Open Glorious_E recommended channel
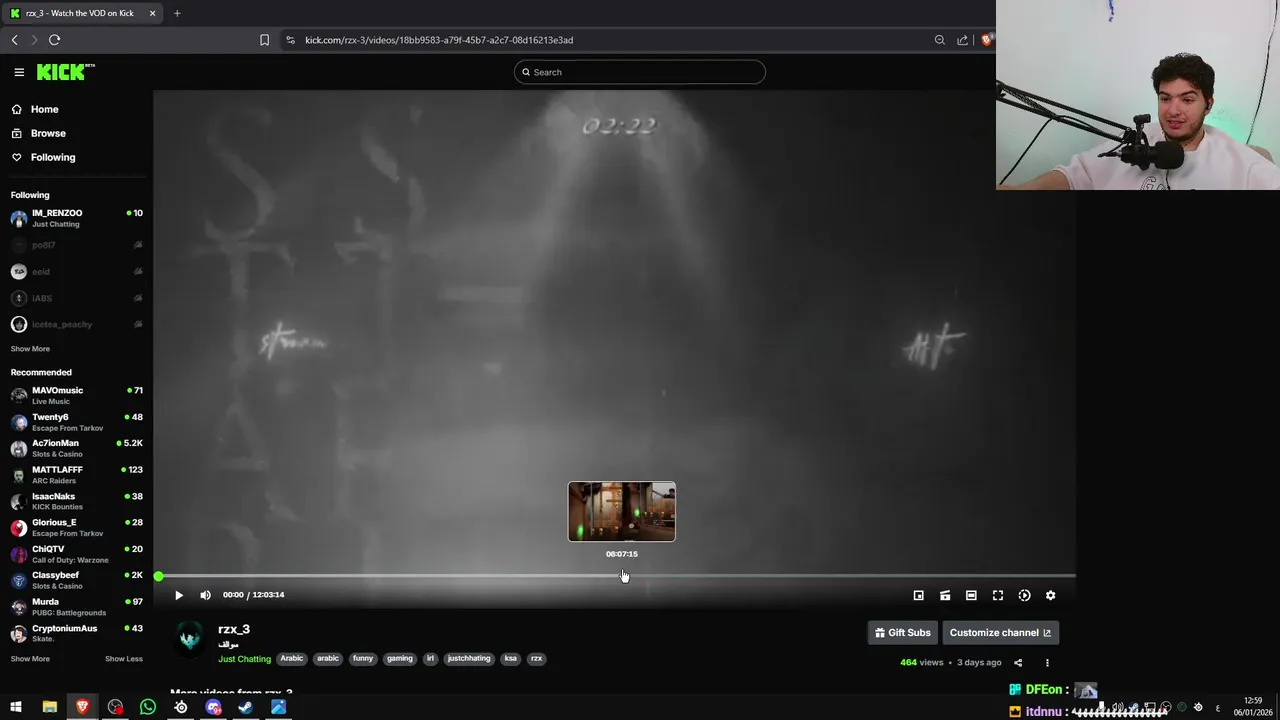Viewport: 1280px width, 720px height. coord(76,527)
